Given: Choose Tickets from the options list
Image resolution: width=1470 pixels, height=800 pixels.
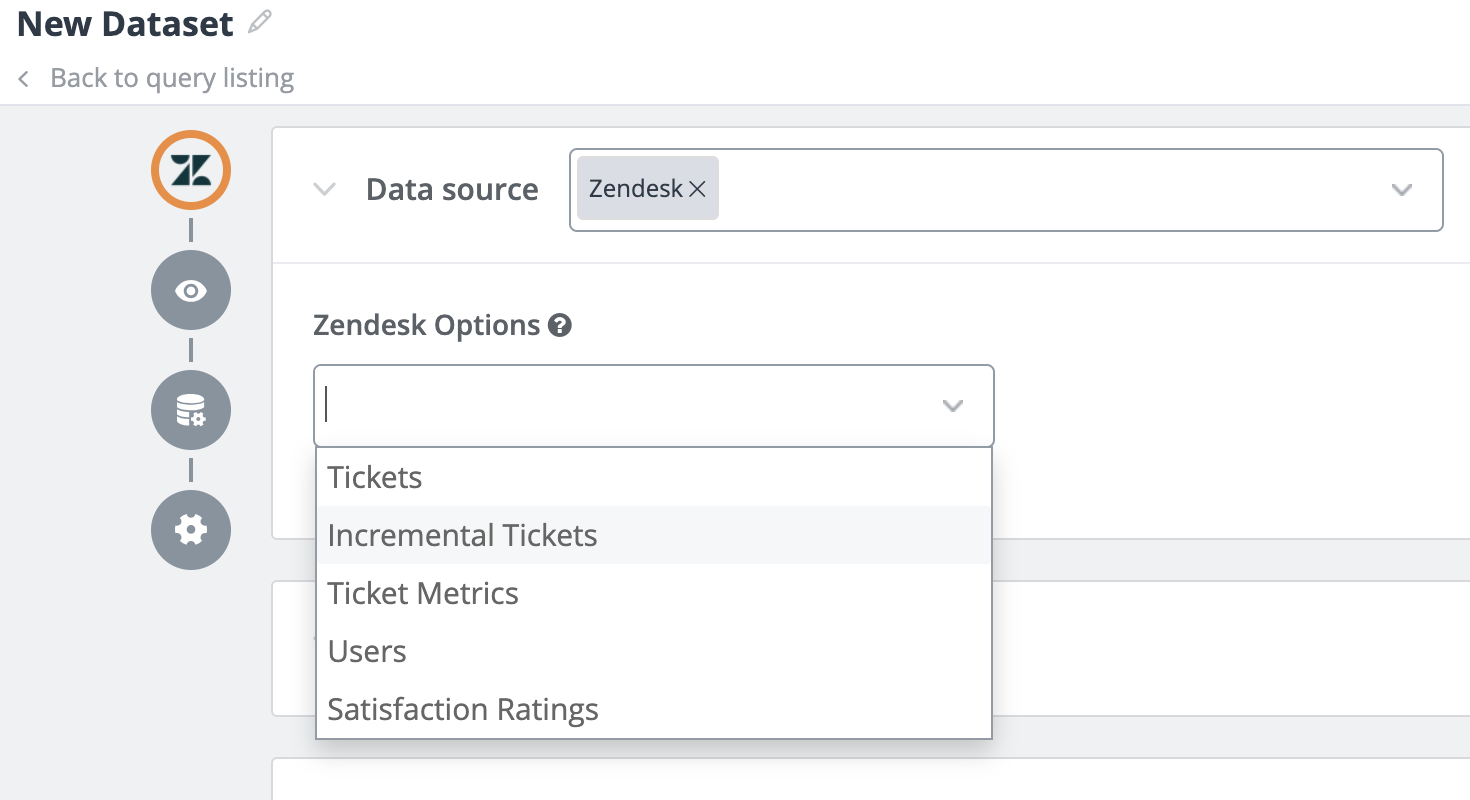Looking at the screenshot, I should (x=654, y=477).
